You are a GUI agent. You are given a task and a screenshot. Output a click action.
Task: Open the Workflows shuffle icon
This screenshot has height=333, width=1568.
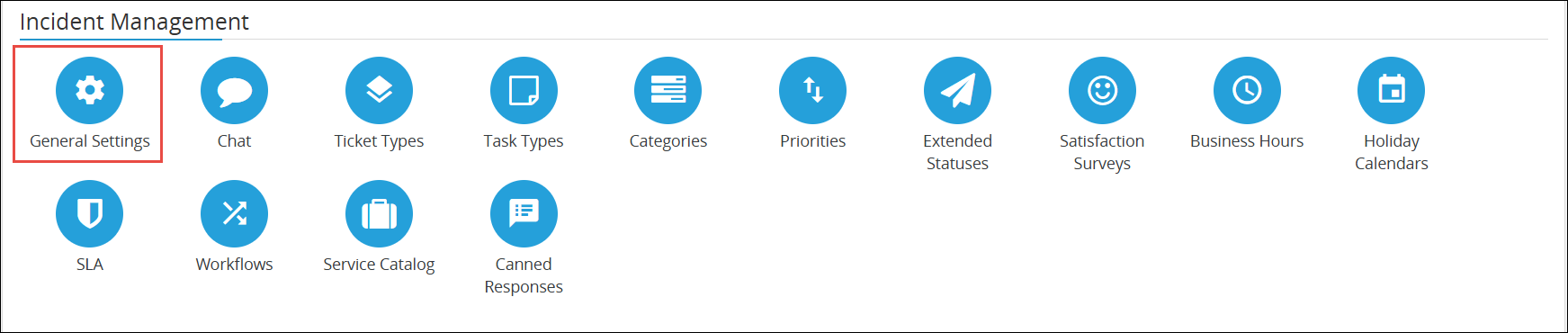[234, 213]
